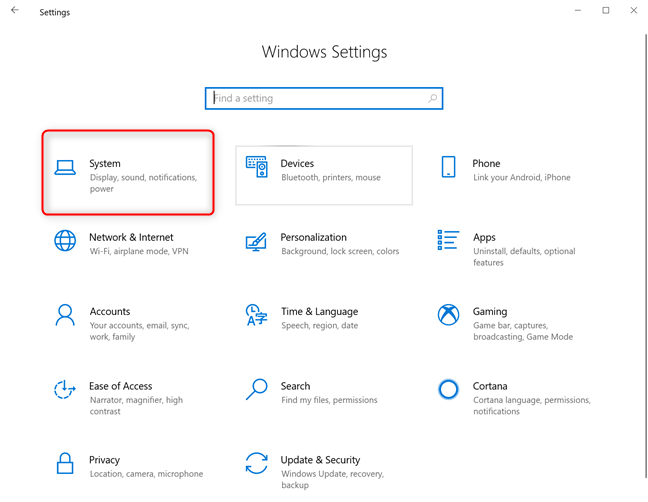648x502 pixels.
Task: Open the Personalization paintbrush icon
Action: [256, 241]
